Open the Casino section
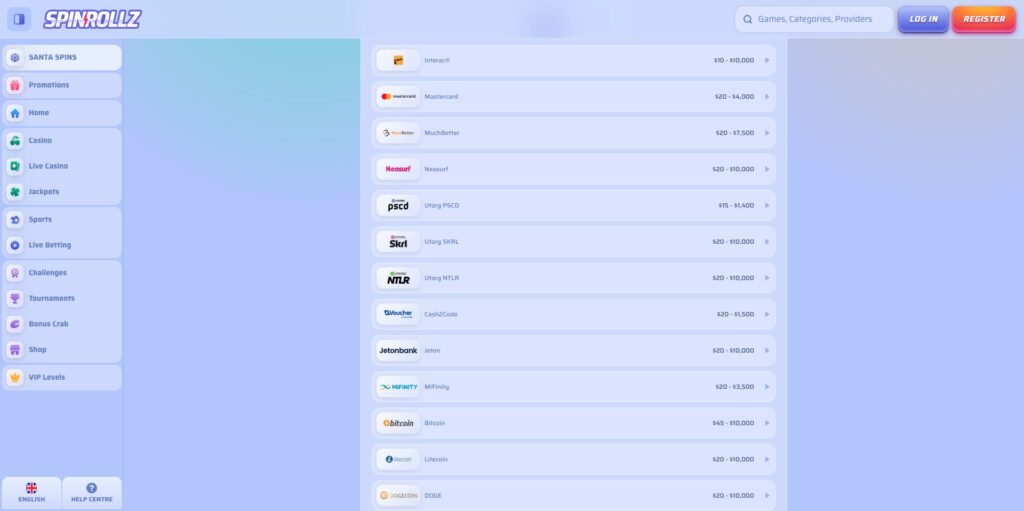 pos(62,140)
